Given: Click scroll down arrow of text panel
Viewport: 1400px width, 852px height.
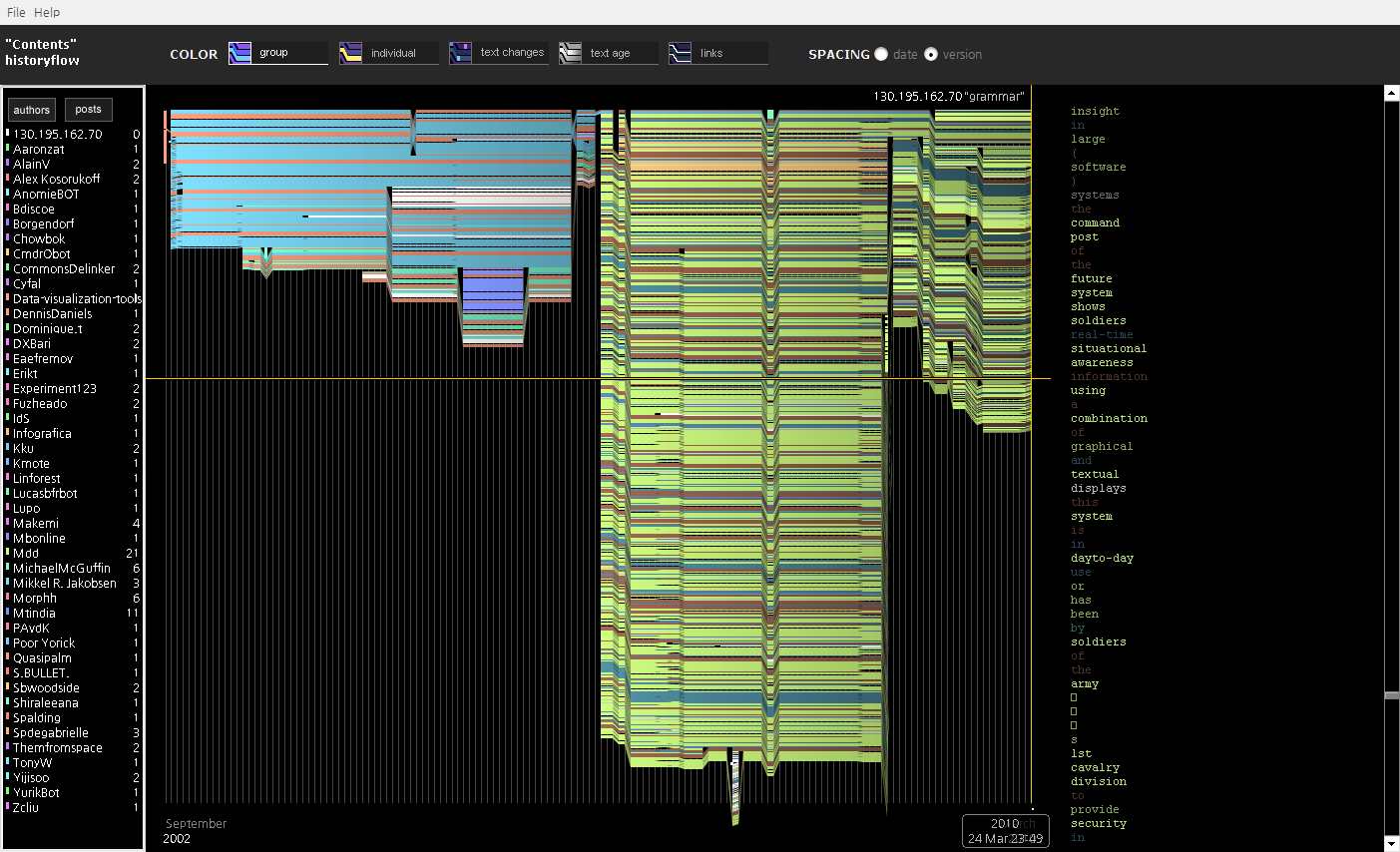Looking at the screenshot, I should point(1392,844).
